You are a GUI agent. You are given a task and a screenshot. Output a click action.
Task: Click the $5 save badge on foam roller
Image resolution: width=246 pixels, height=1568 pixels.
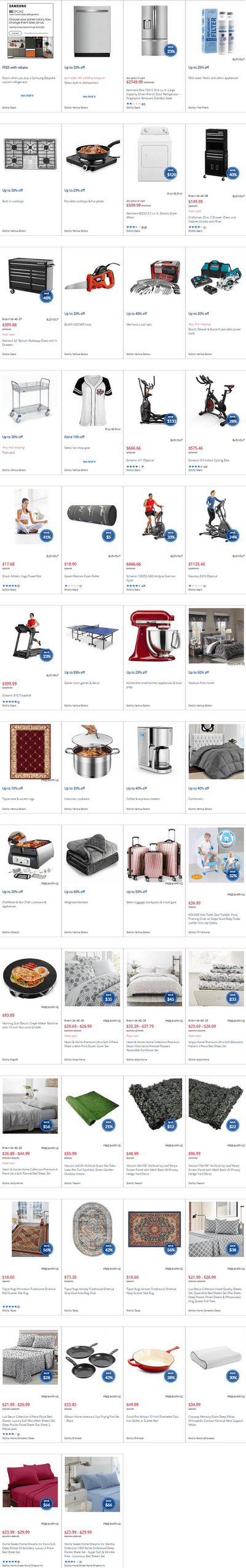[x=108, y=536]
